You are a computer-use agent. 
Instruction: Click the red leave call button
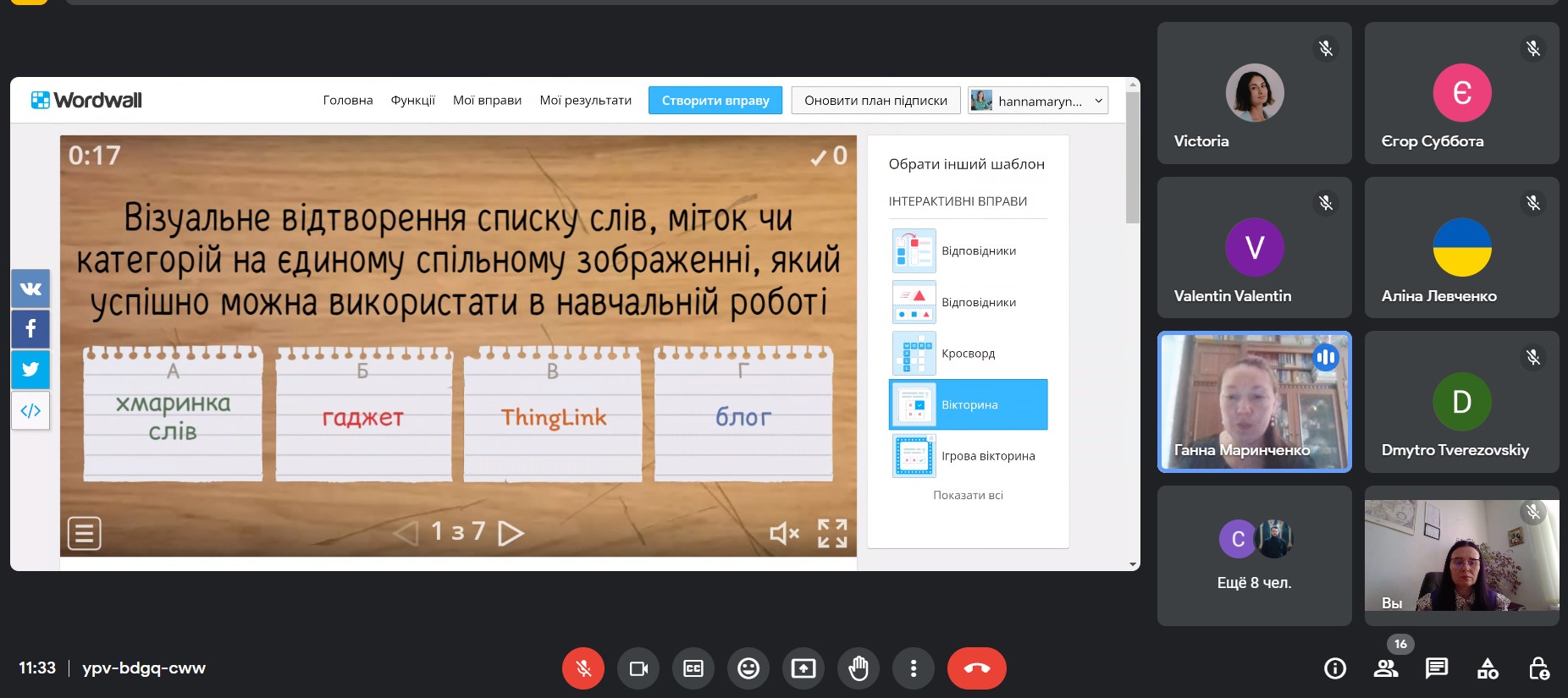point(977,668)
